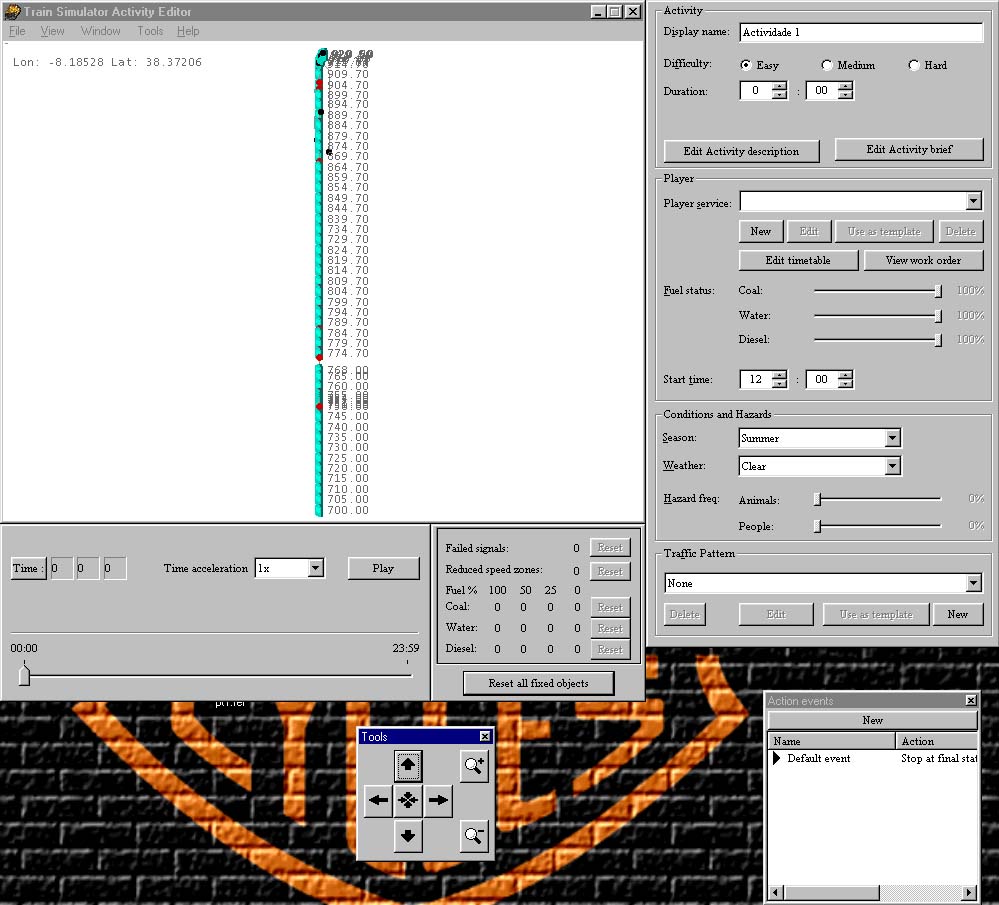Select the zoom out magnifier tool
This screenshot has width=999, height=905.
tap(474, 836)
